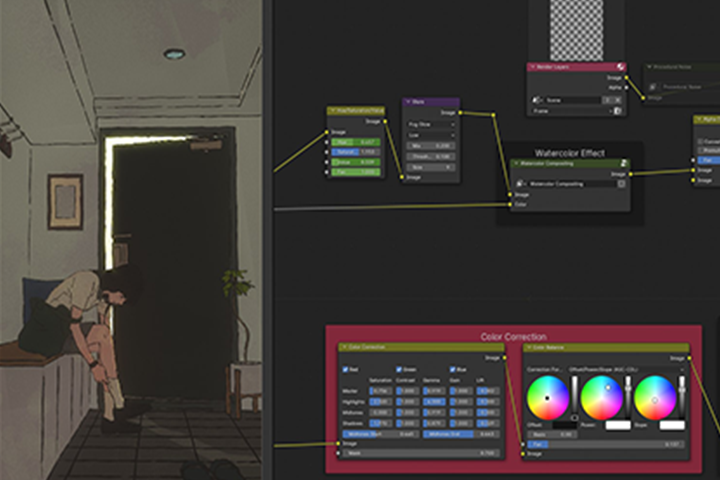
Task: Click the Shadows Lift field
Action: [488, 424]
